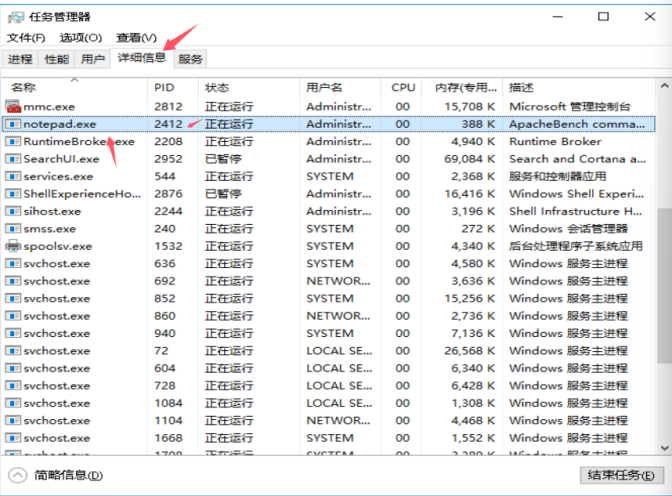Sort by the 描述 column header
This screenshot has height=496, width=672.
click(x=579, y=87)
